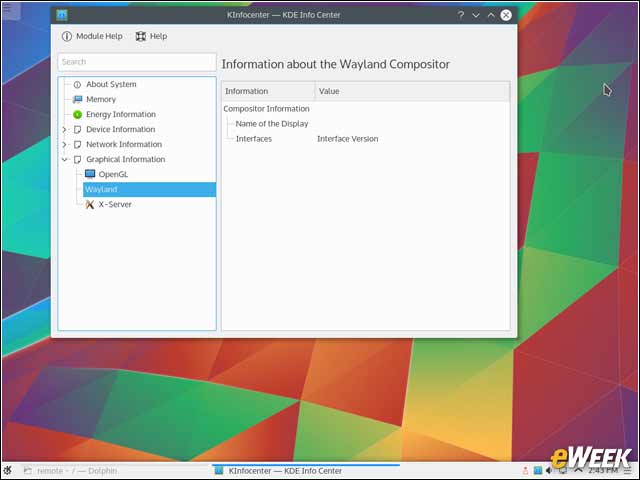Open the OpenGL module

[113, 175]
